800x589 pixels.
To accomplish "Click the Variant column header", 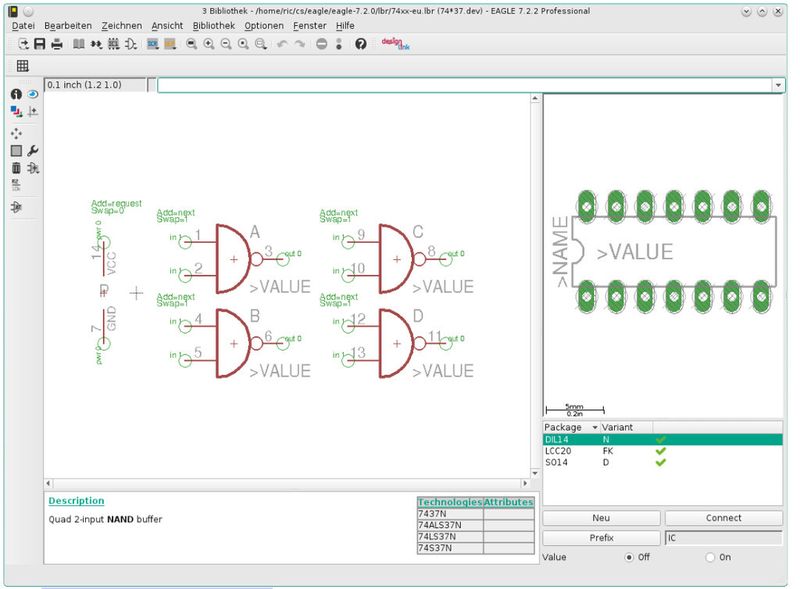I will pyautogui.click(x=627, y=427).
